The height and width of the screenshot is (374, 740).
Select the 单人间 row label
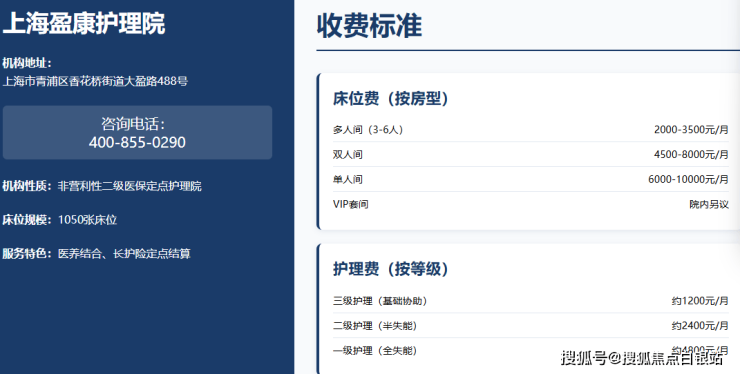click(348, 180)
